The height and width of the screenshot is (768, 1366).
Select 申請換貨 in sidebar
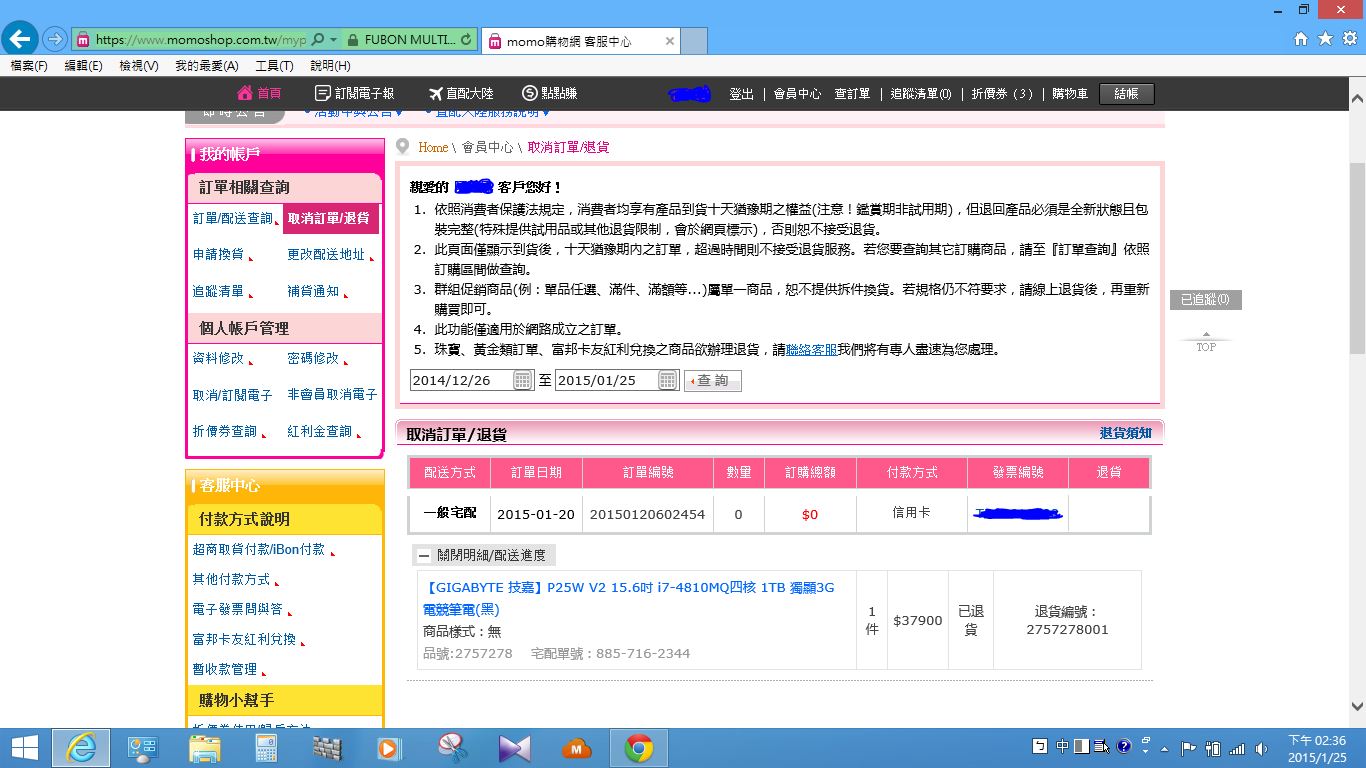click(x=218, y=254)
